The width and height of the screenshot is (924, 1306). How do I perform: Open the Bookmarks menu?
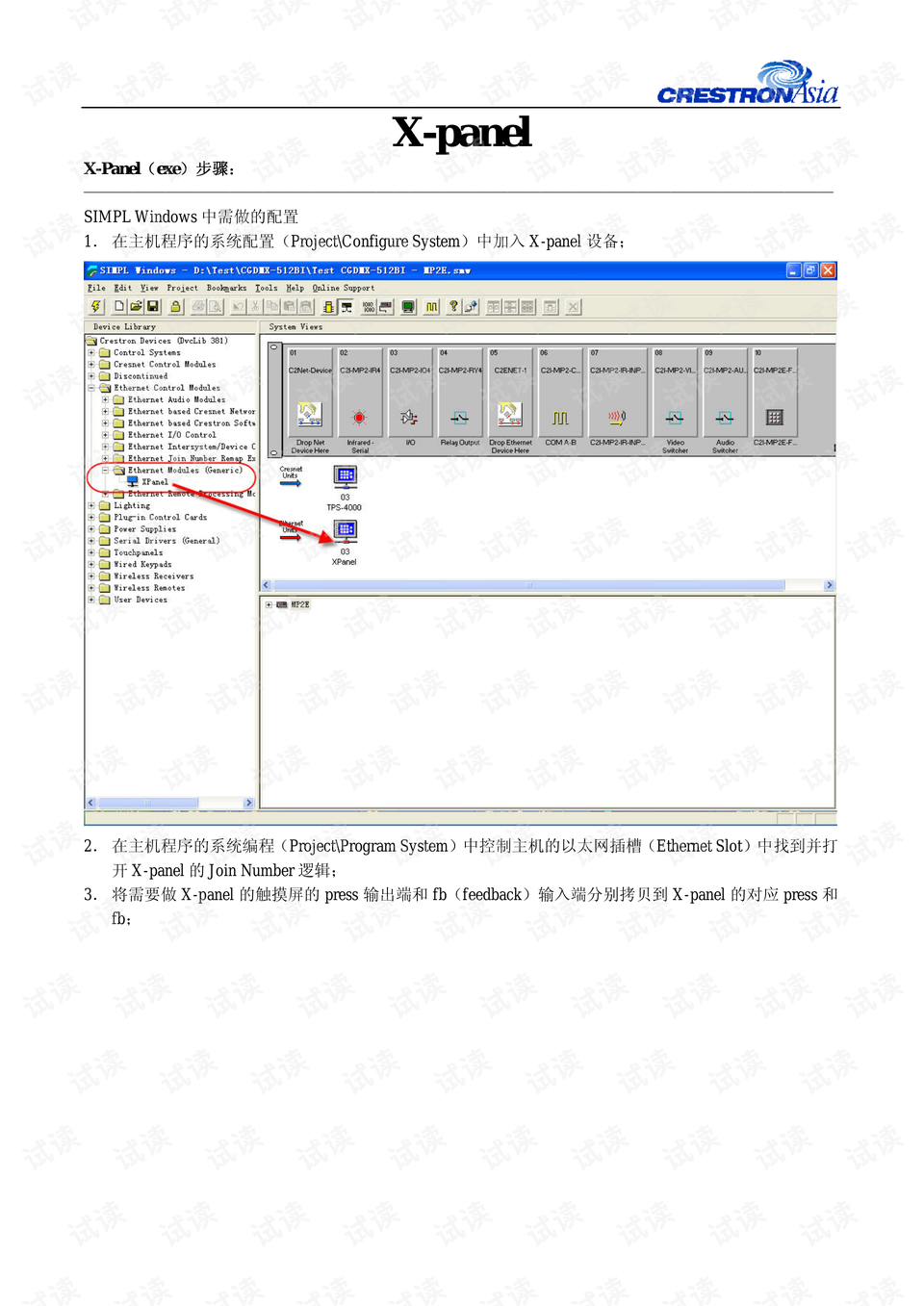[x=226, y=288]
